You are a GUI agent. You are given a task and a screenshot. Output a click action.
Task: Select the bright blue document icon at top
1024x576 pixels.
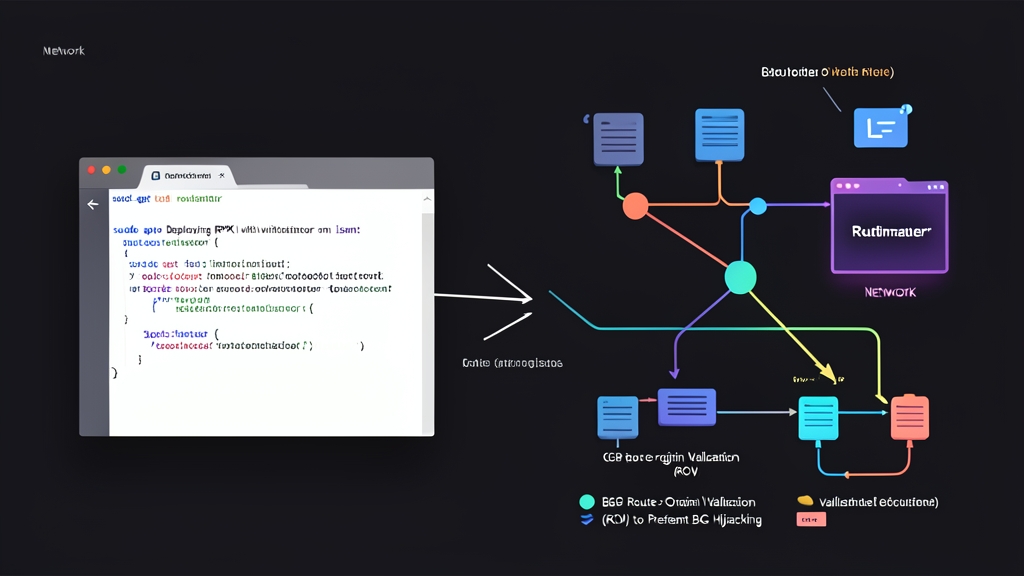720,135
